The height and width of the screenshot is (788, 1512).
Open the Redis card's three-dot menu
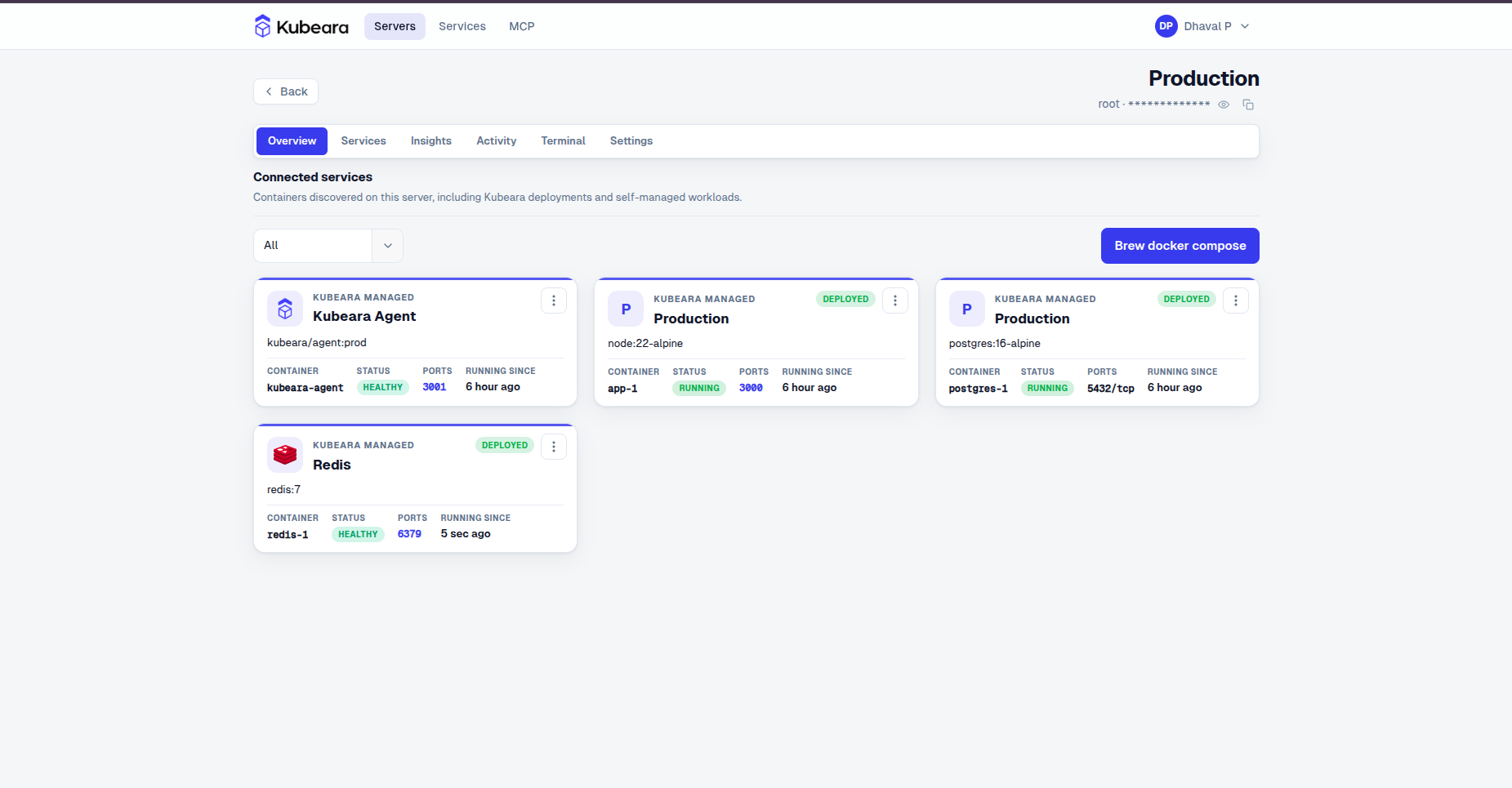pos(554,447)
